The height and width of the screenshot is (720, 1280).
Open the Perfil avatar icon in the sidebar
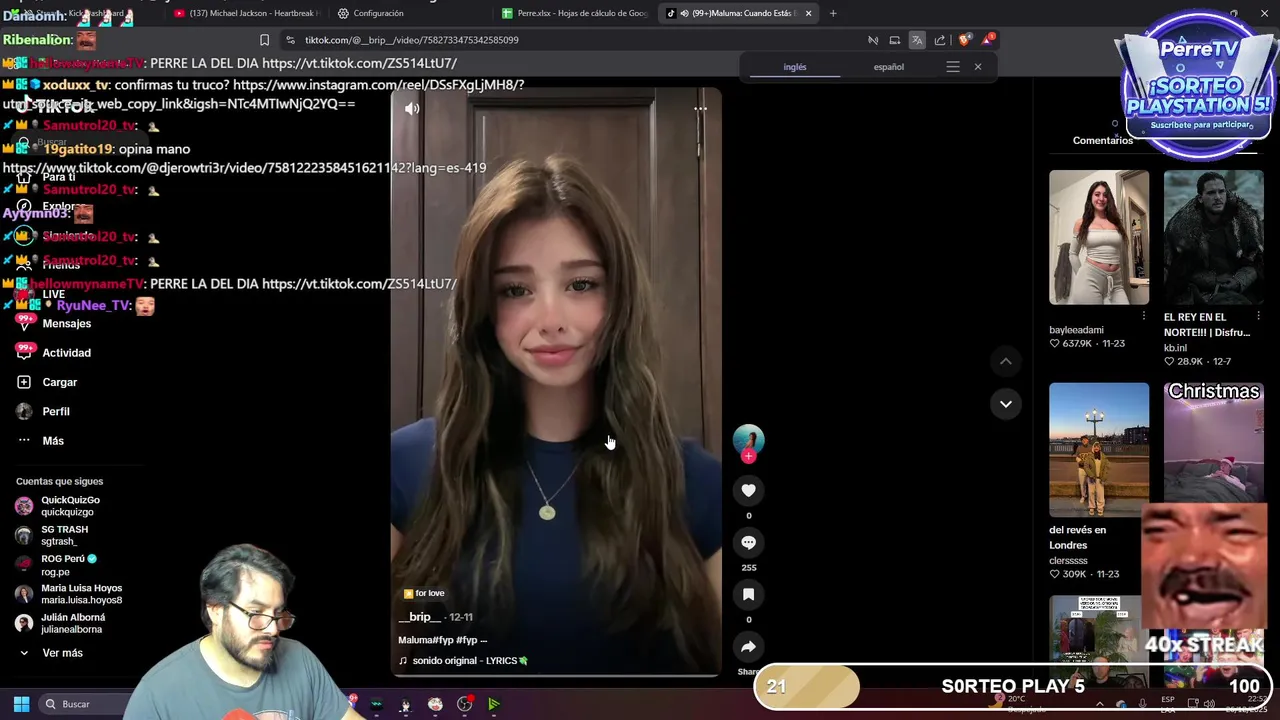[x=24, y=411]
